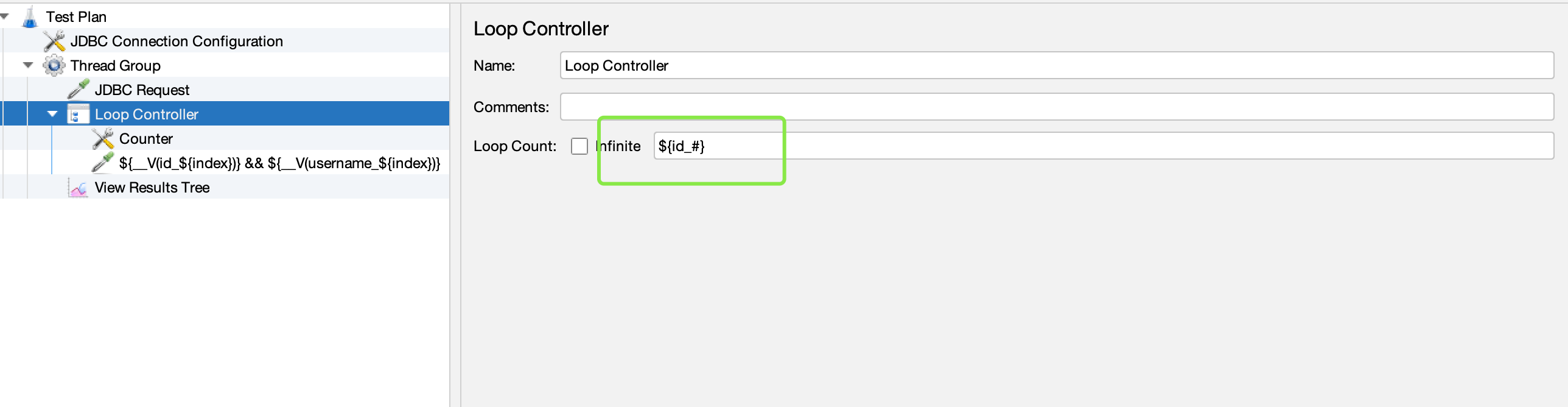Collapse the Test Plan root node
Image resolution: width=1568 pixels, height=407 pixels.
coord(4,16)
